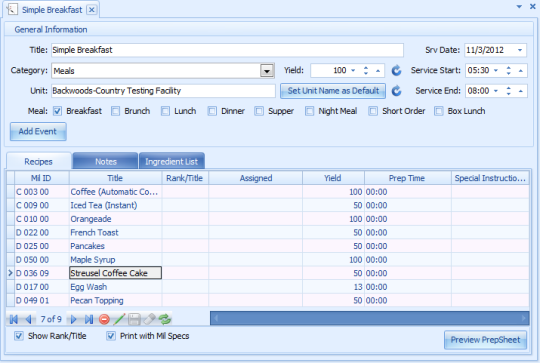Close the panel with the top-right X
The image size is (540, 363).
[532, 7]
